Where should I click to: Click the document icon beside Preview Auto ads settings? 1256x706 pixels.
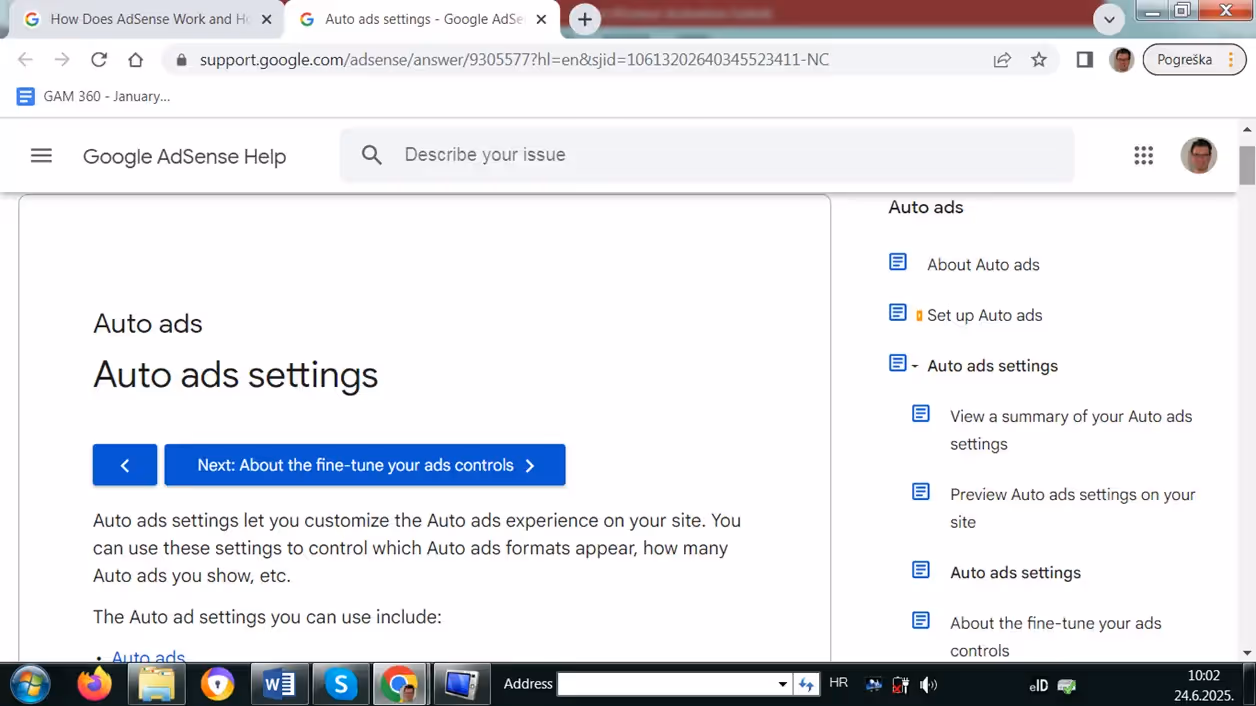point(921,492)
